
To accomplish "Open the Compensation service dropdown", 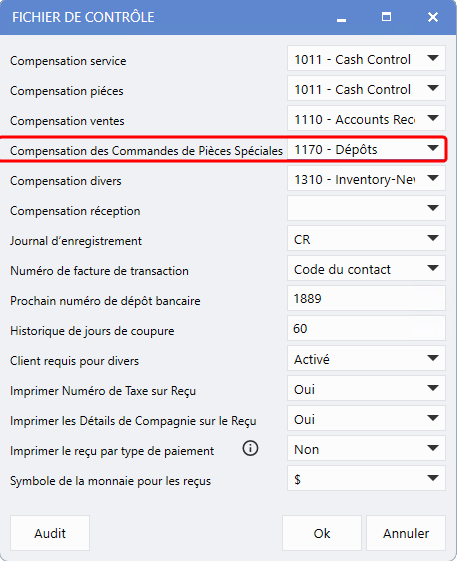I will (x=366, y=58).
